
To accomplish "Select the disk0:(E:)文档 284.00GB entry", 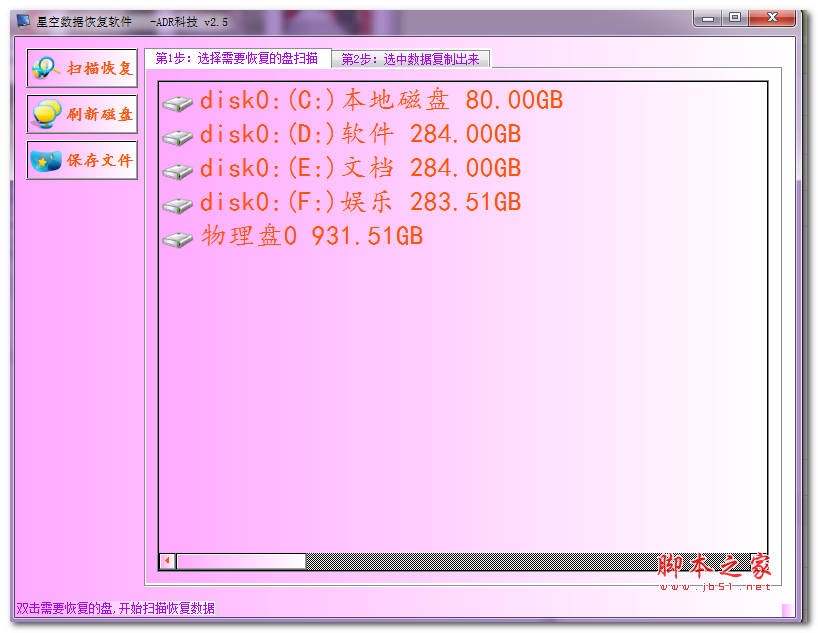I will (360, 169).
